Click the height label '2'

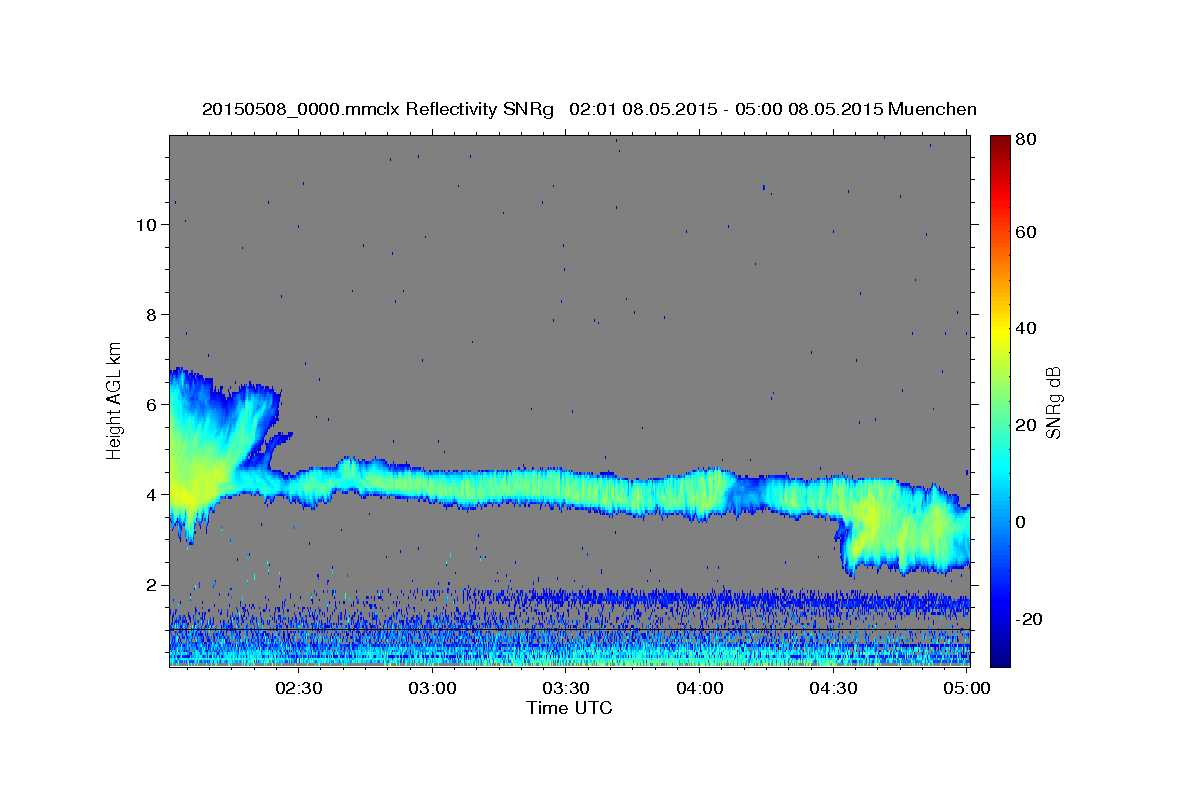coord(151,585)
